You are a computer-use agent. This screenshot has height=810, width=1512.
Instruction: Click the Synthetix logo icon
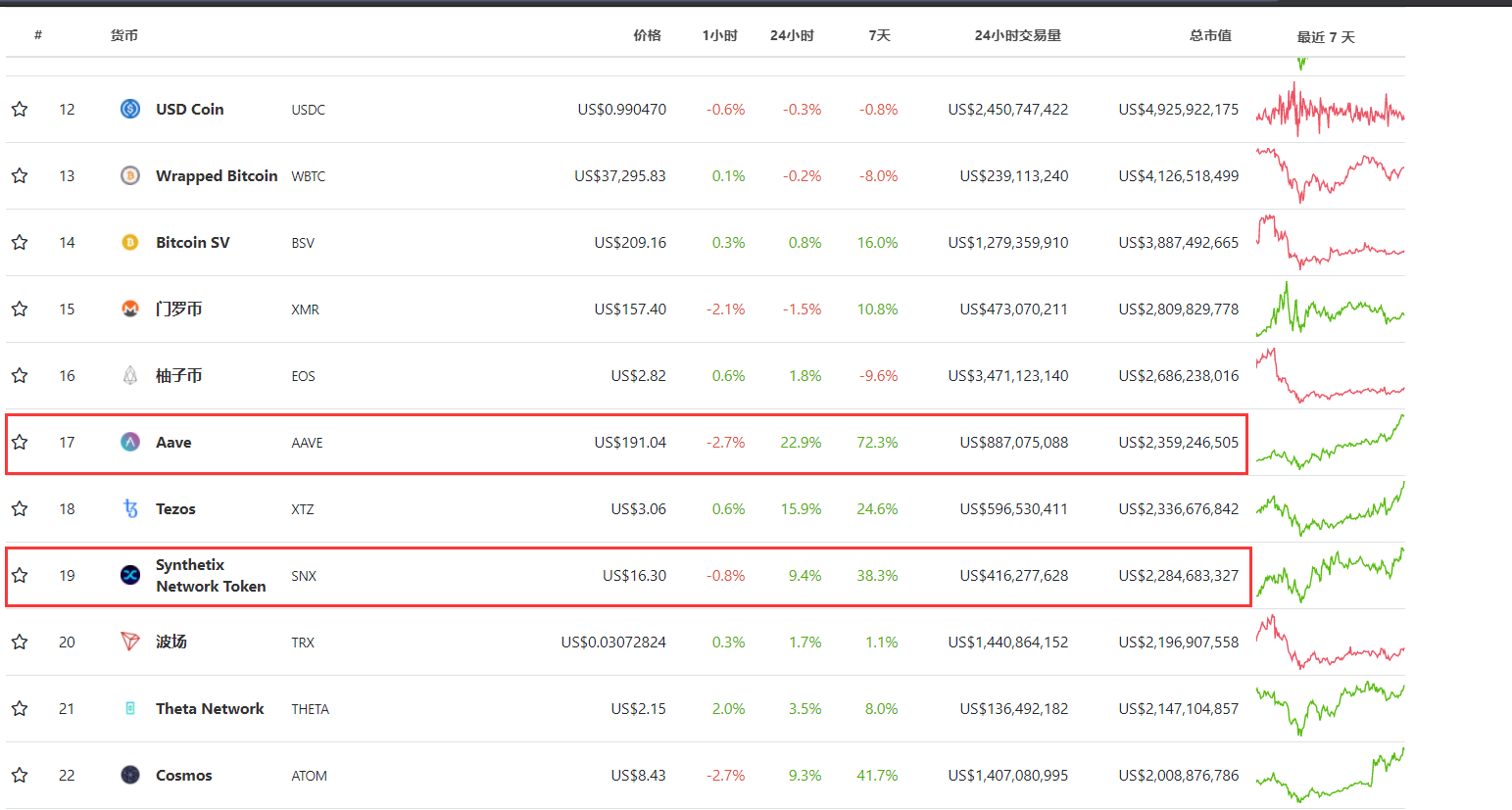130,575
